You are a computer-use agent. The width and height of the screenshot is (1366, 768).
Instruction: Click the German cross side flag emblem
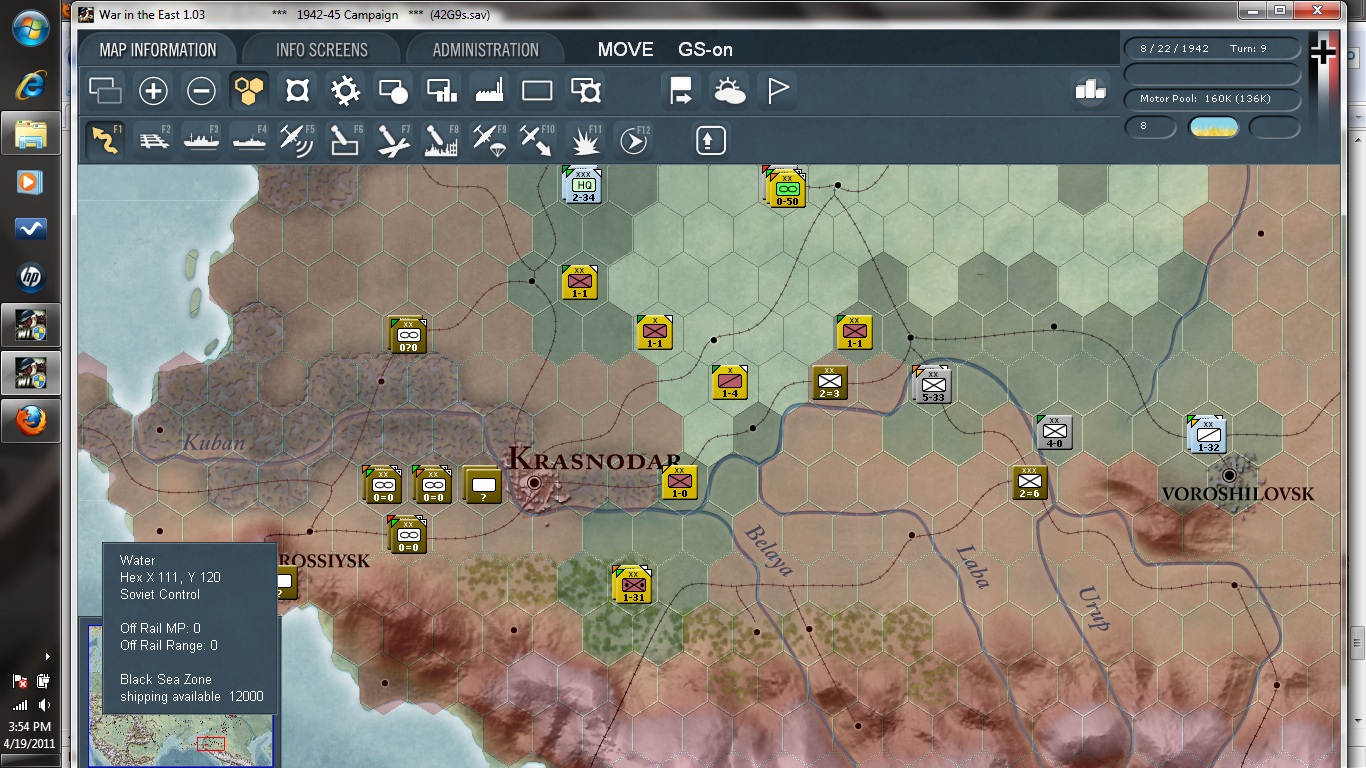coord(1323,52)
